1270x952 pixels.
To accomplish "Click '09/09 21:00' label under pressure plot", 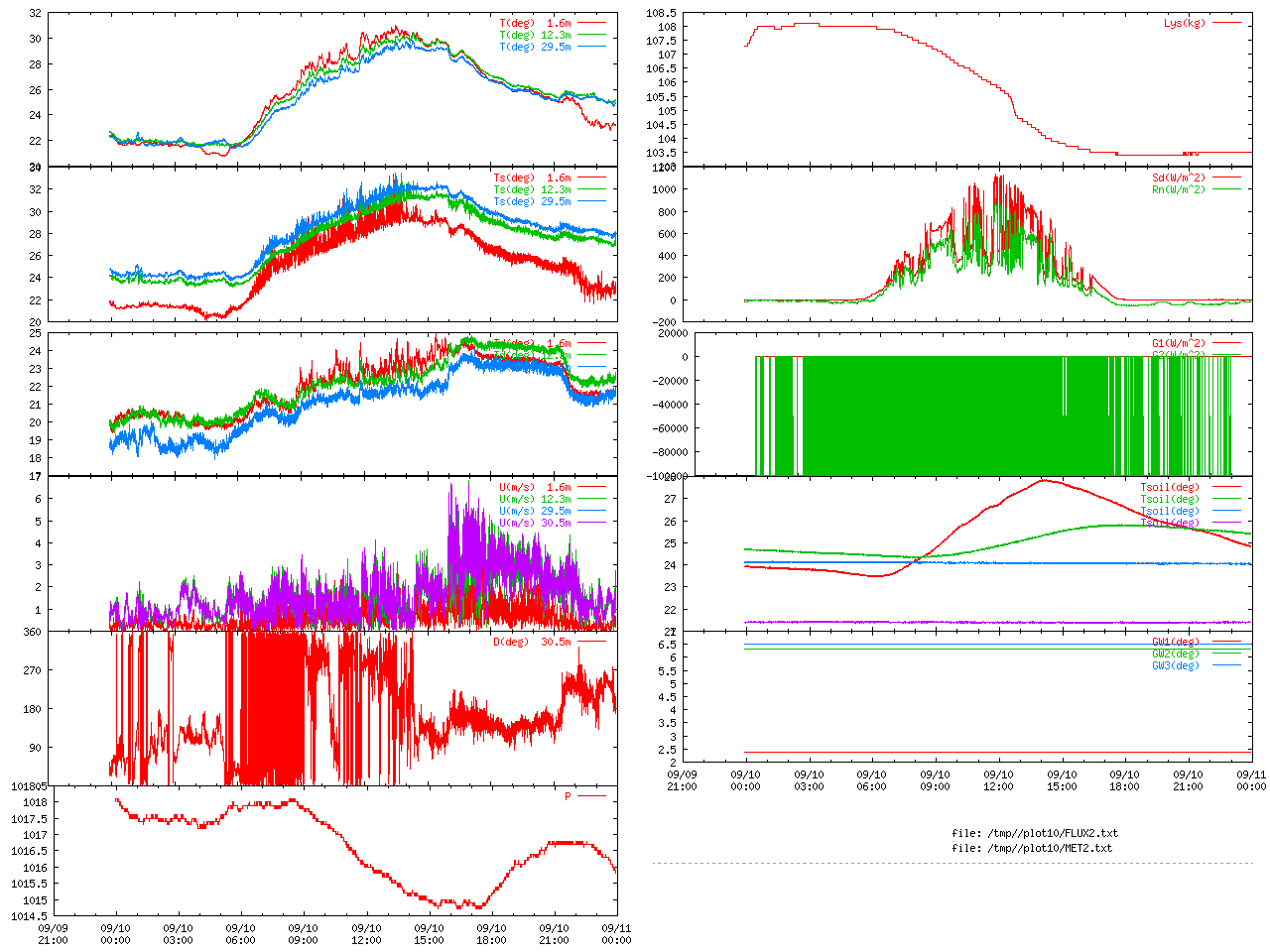I will pos(53,934).
